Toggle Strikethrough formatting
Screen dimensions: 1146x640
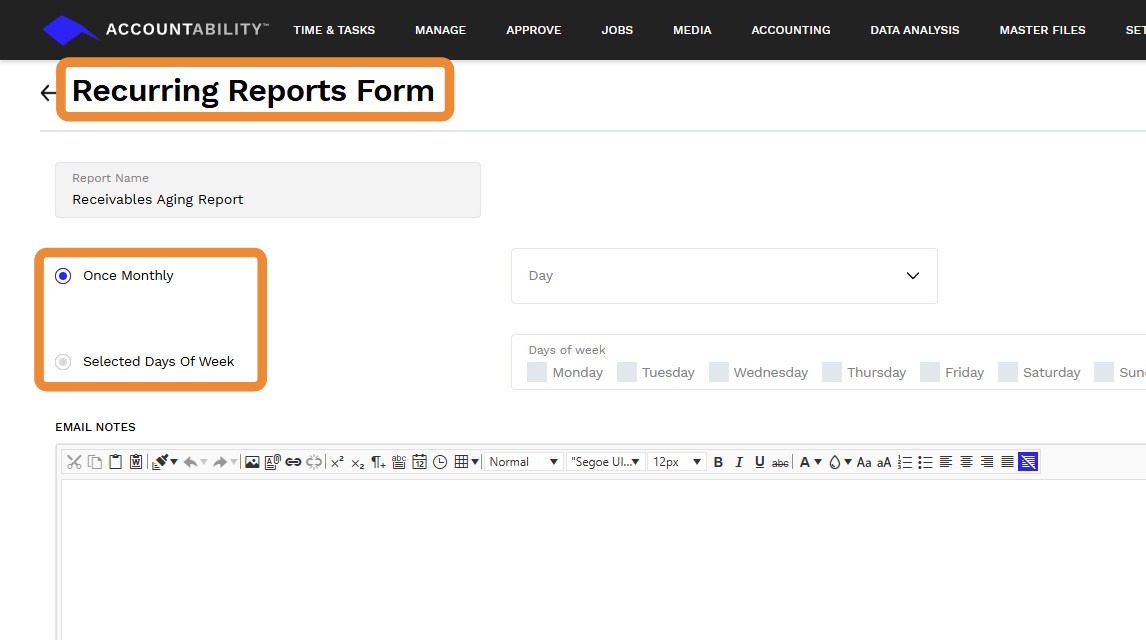coord(780,462)
